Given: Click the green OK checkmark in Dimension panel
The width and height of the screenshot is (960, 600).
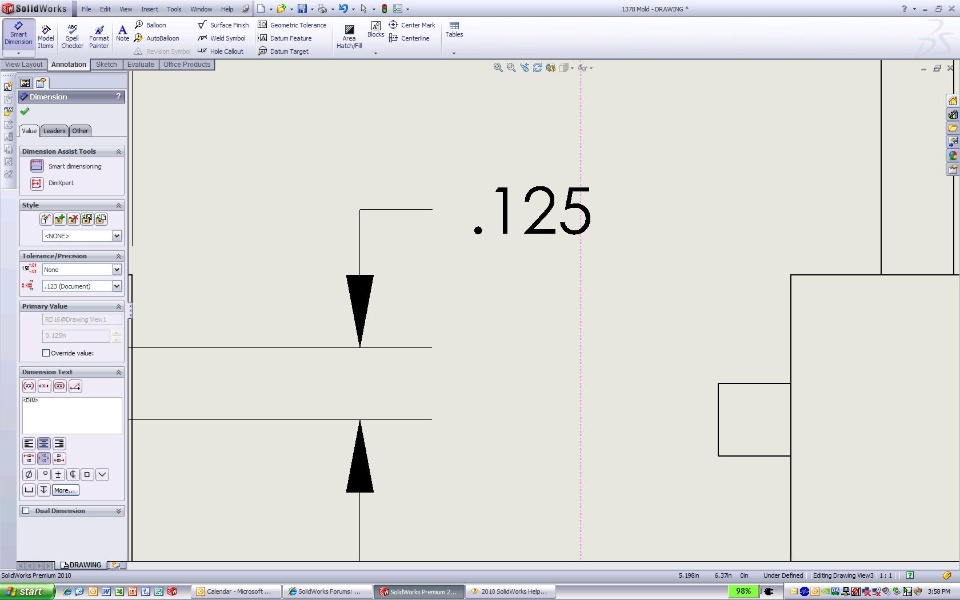Looking at the screenshot, I should (24, 111).
